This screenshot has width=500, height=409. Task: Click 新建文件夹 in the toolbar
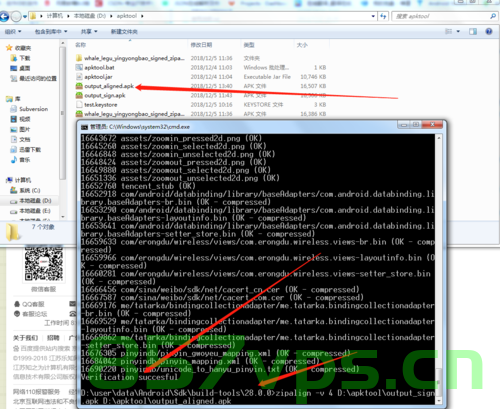(124, 32)
